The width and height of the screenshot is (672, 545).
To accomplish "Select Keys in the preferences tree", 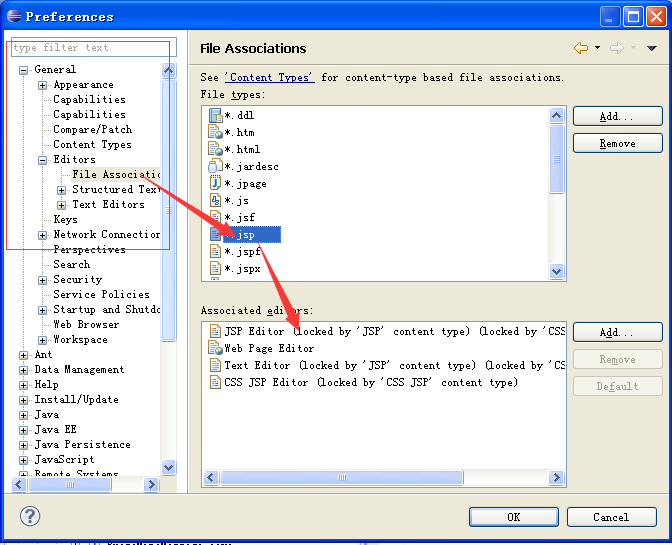I will coord(65,220).
